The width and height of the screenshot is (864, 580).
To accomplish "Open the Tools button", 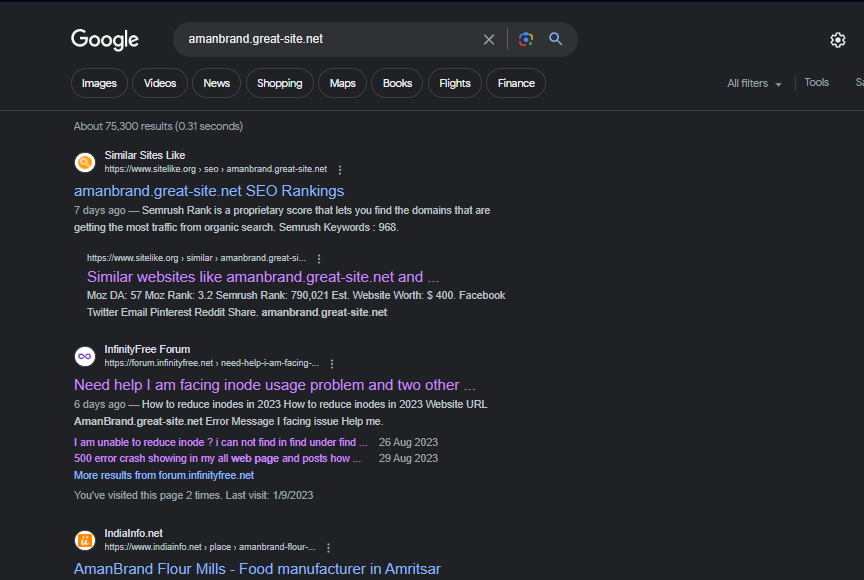I will (x=817, y=83).
